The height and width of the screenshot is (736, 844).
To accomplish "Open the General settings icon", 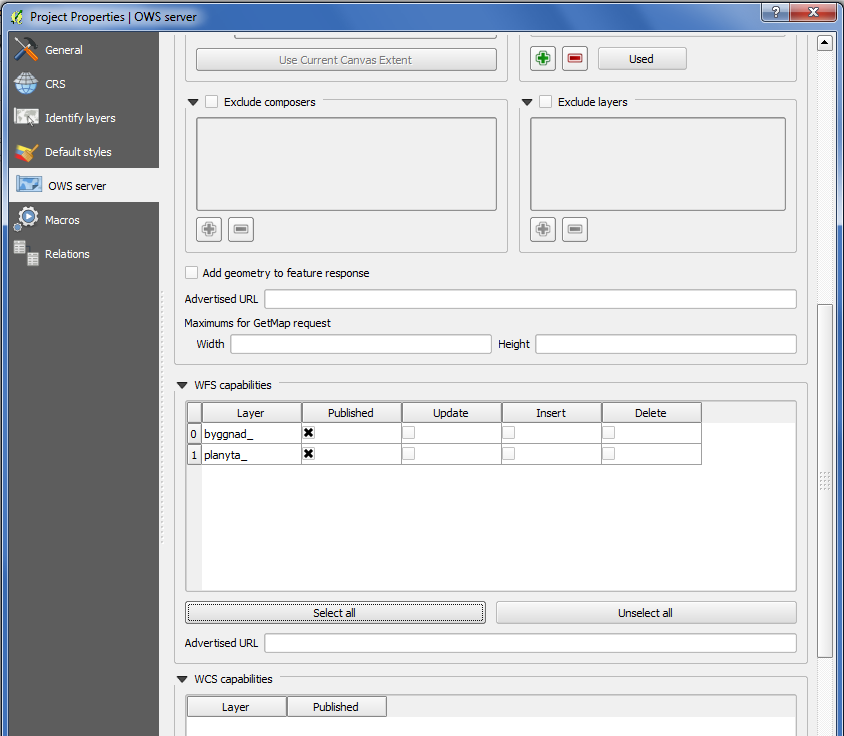I will tap(26, 49).
